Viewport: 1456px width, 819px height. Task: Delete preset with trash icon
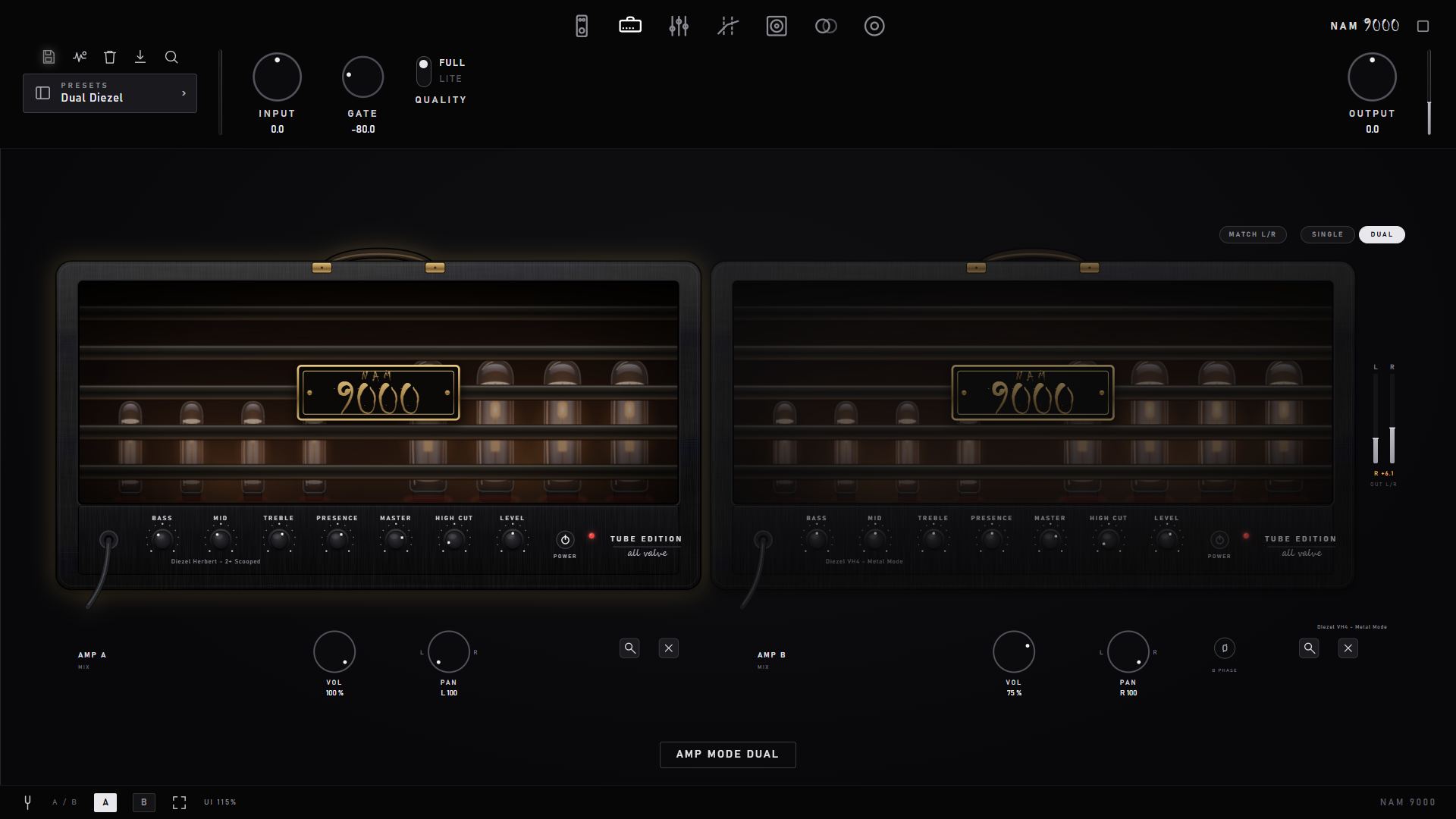tap(110, 57)
